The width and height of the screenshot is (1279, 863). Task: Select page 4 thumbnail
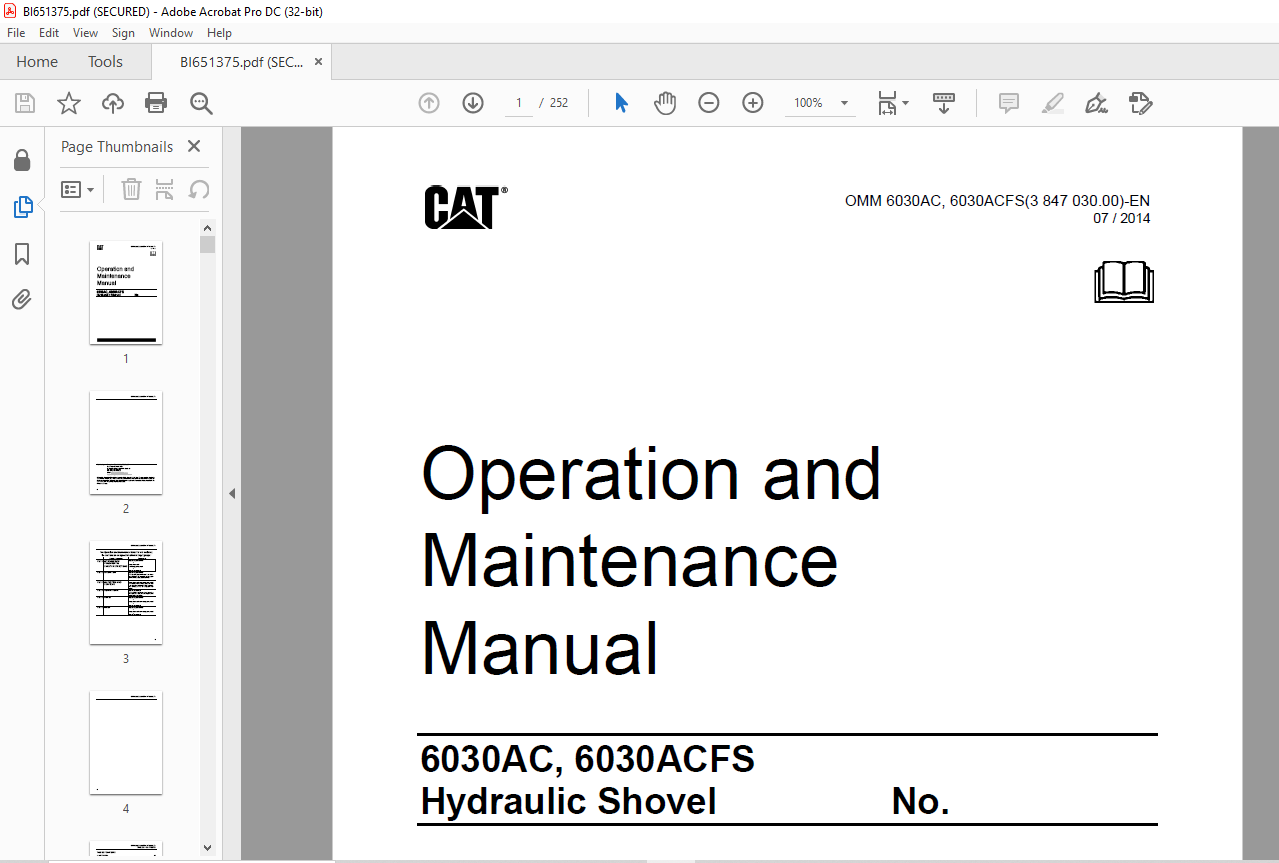126,742
